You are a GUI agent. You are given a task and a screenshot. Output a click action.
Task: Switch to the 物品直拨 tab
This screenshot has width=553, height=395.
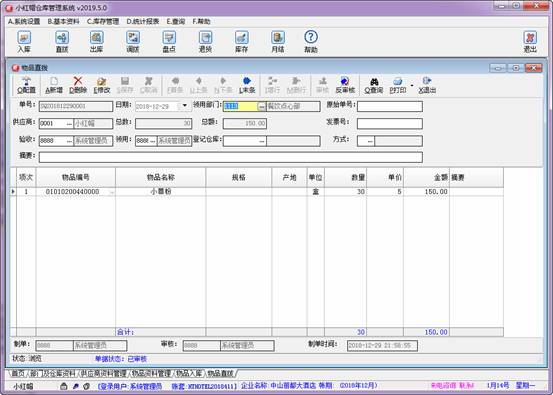click(x=220, y=373)
